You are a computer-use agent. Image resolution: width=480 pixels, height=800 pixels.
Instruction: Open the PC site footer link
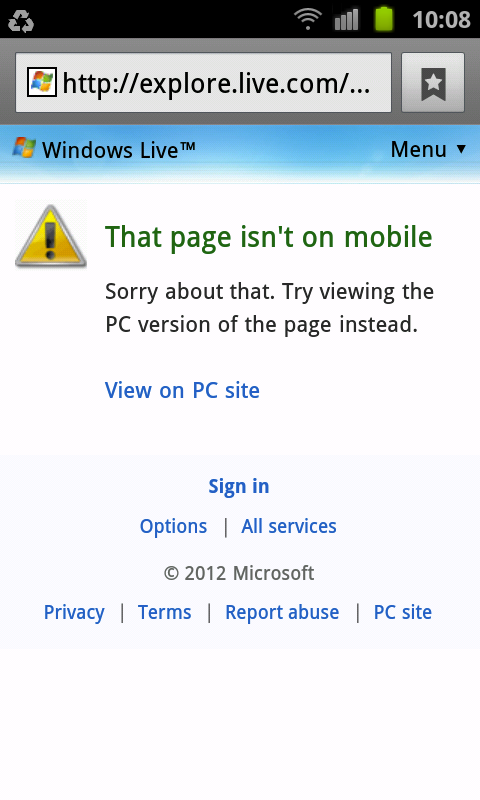point(403,612)
